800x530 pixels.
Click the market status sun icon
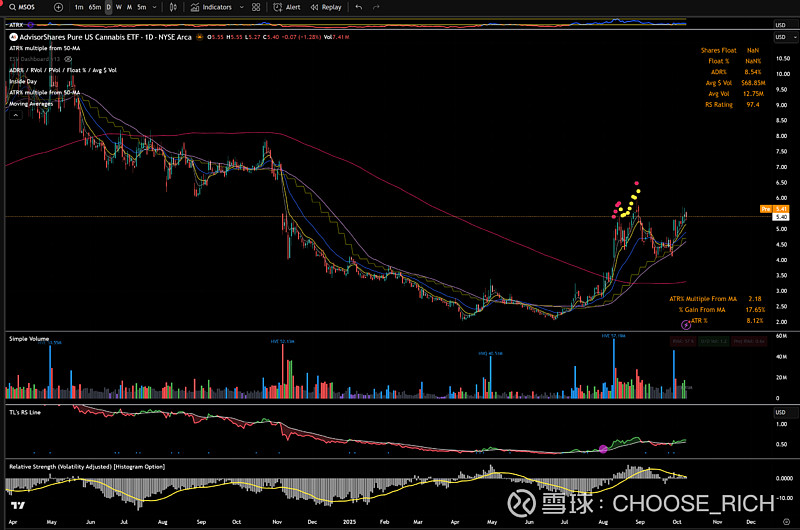pyautogui.click(x=200, y=37)
